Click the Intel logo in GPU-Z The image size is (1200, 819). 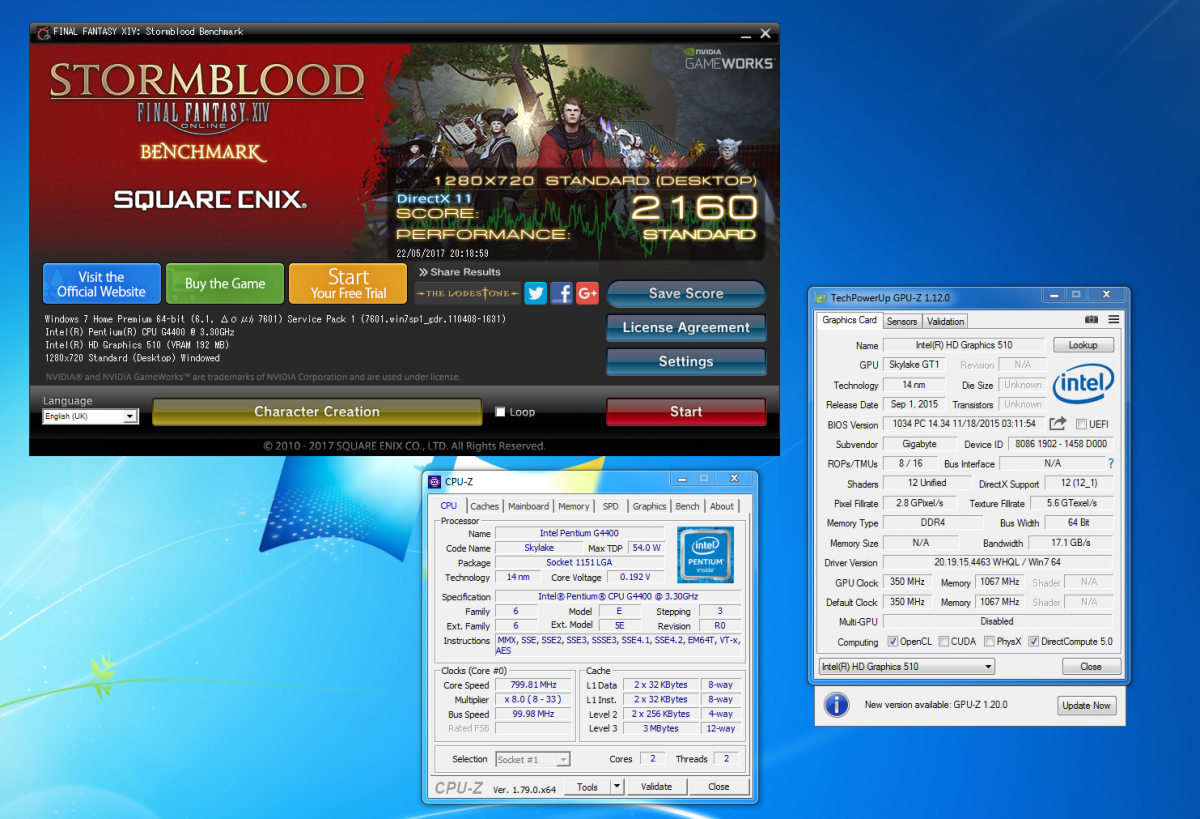[1083, 384]
